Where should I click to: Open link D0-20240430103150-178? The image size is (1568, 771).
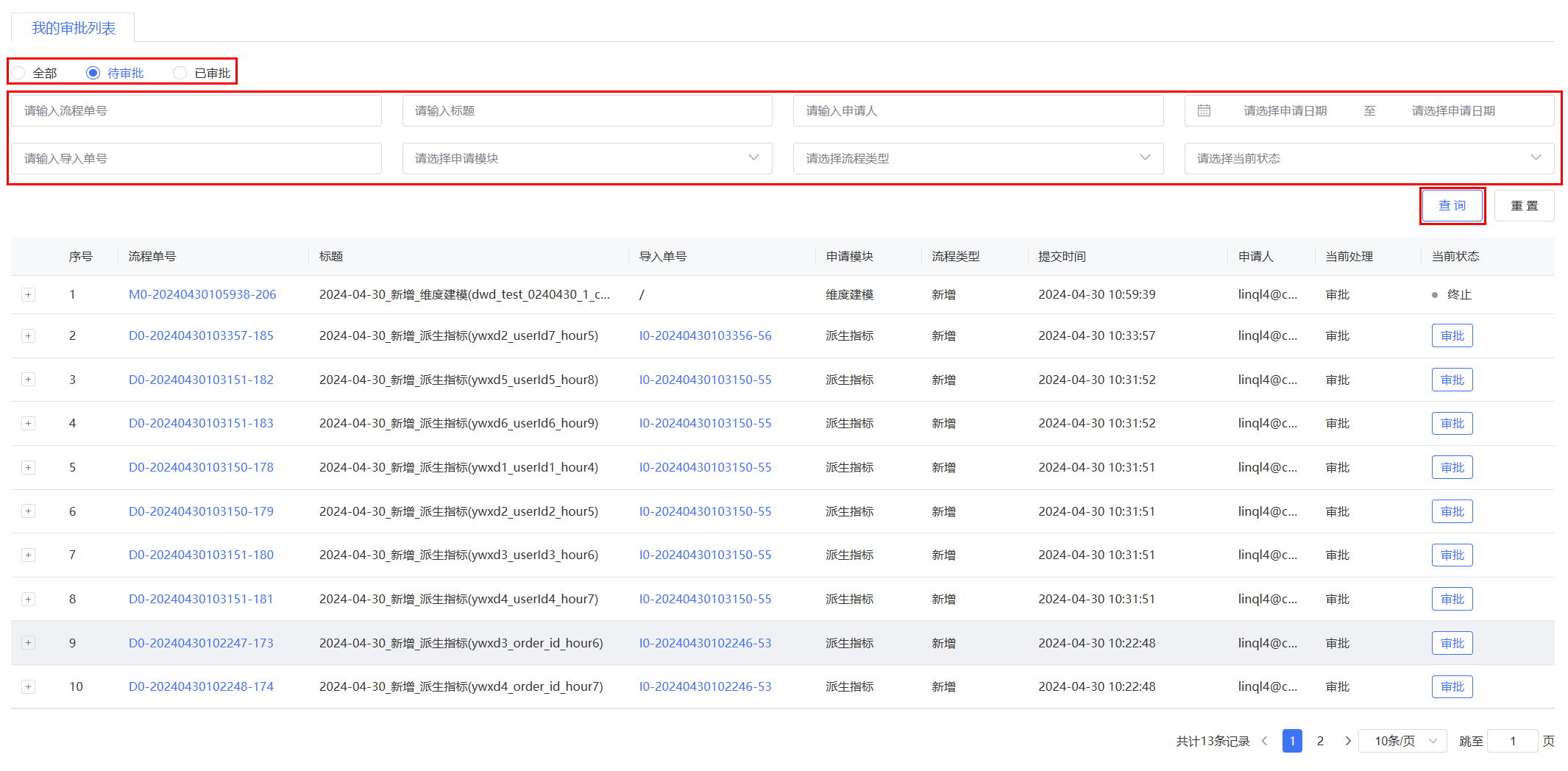[x=201, y=467]
